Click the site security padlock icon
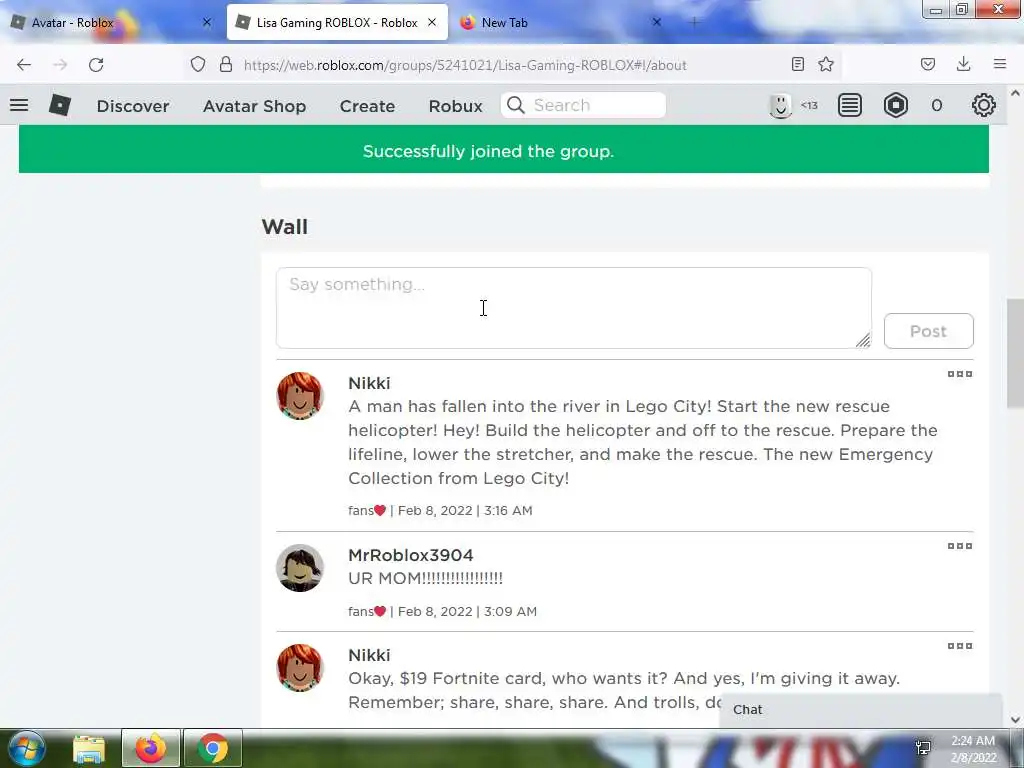The image size is (1024, 768). click(226, 65)
